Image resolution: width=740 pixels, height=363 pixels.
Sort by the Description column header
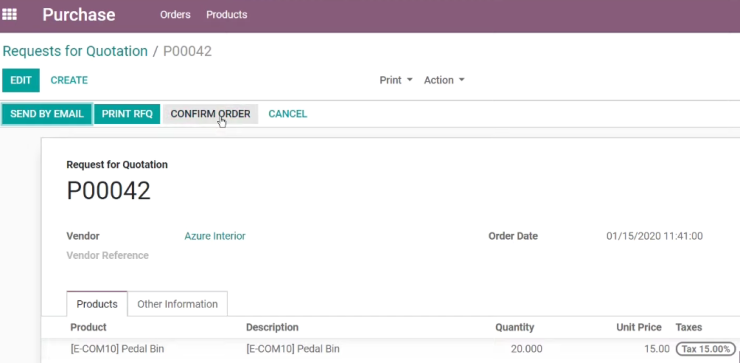(x=272, y=327)
